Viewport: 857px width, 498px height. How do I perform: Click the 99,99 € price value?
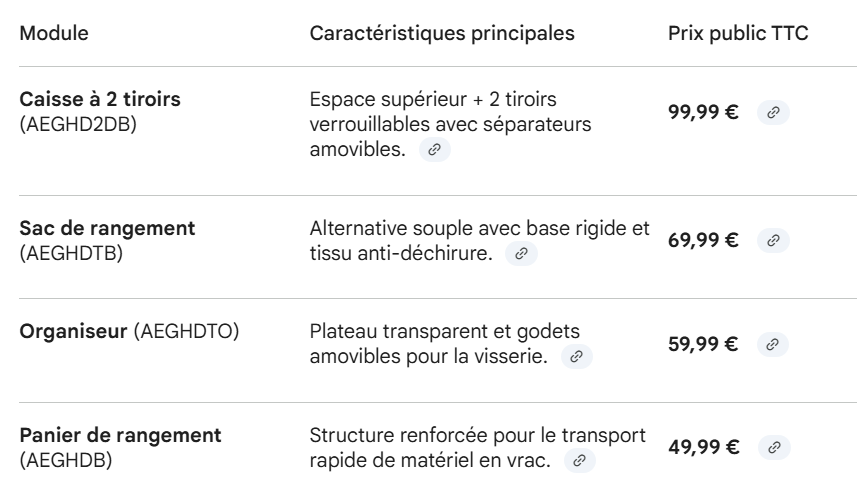pyautogui.click(x=703, y=113)
